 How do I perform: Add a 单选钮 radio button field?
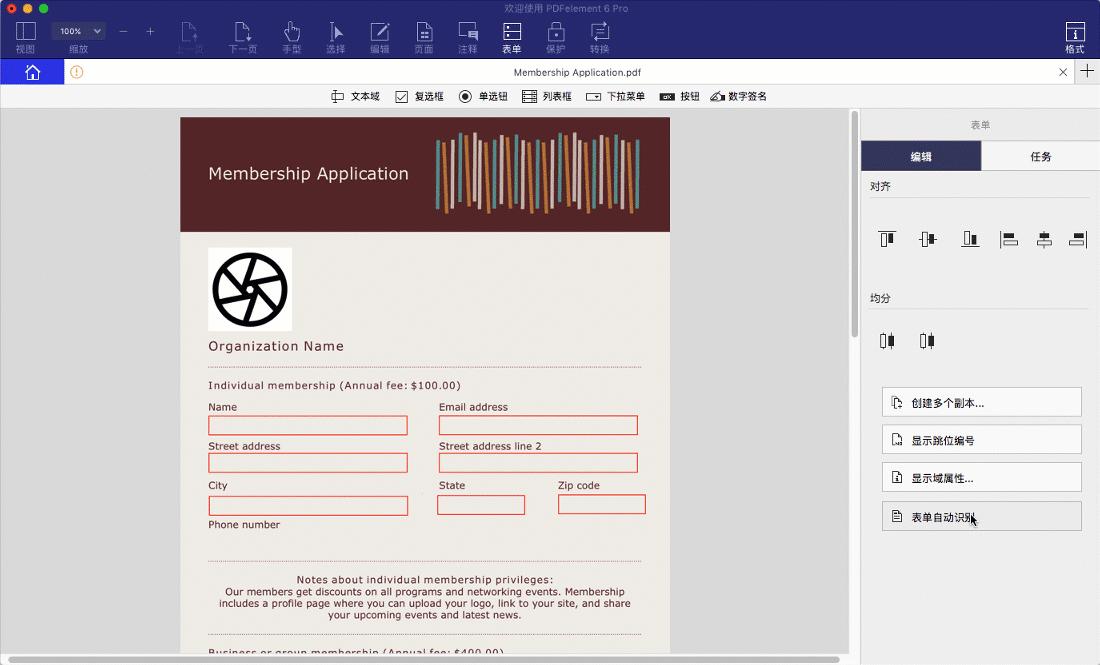[x=483, y=96]
